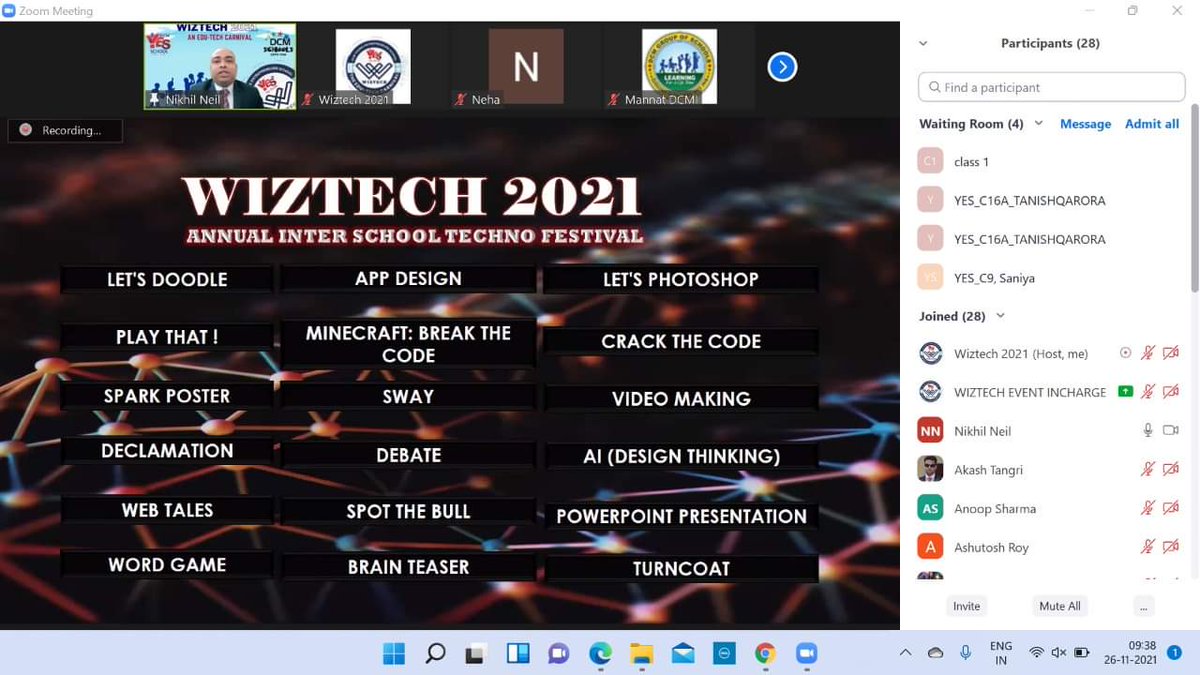Admit all waiting room participants

click(1152, 124)
